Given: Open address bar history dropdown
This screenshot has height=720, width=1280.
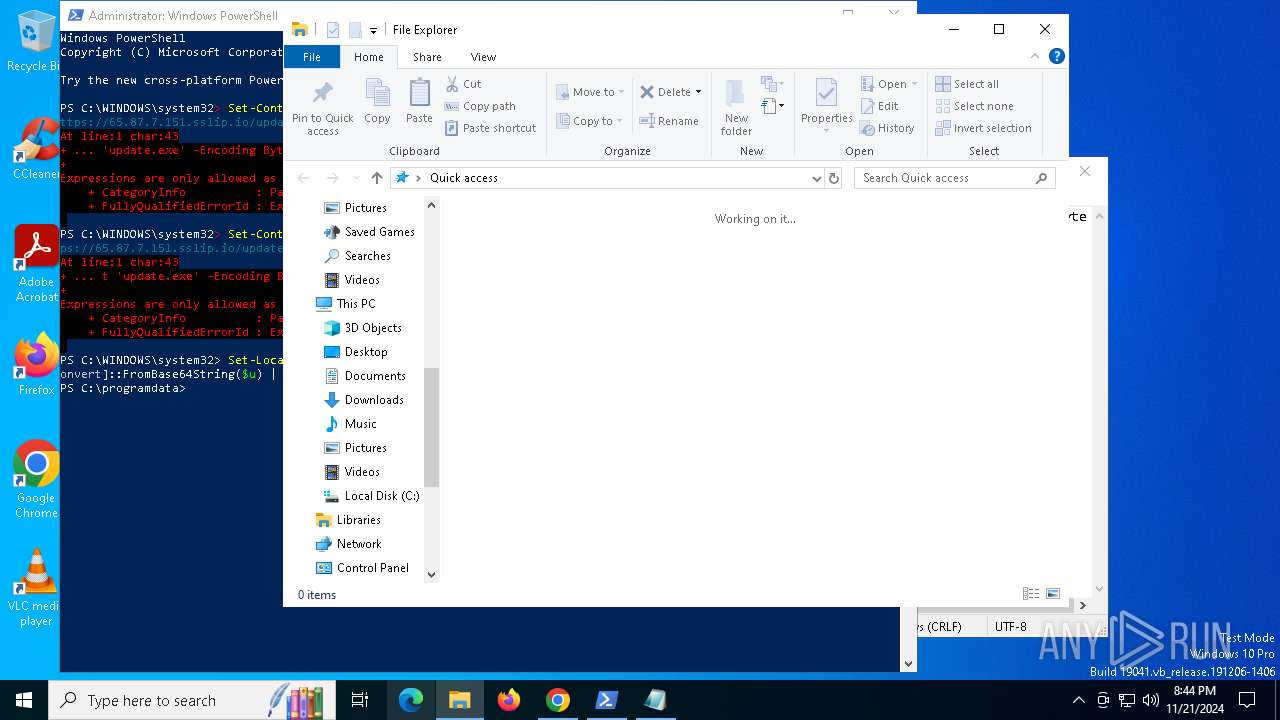Looking at the screenshot, I should tap(817, 178).
